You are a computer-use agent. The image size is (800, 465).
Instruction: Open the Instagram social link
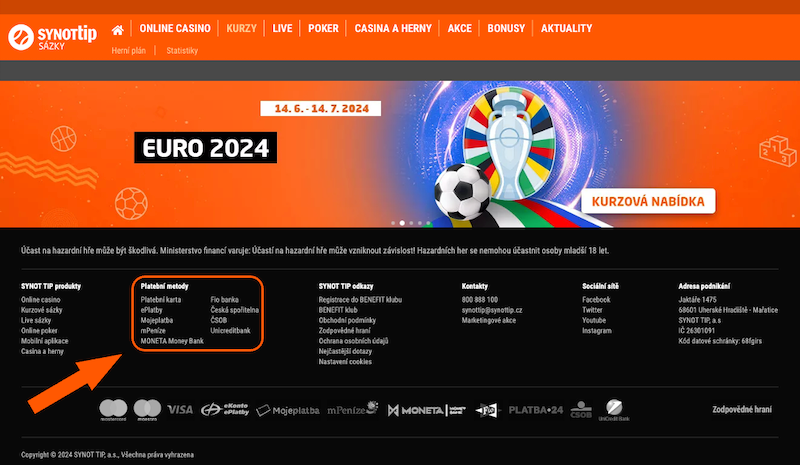pyautogui.click(x=596, y=330)
